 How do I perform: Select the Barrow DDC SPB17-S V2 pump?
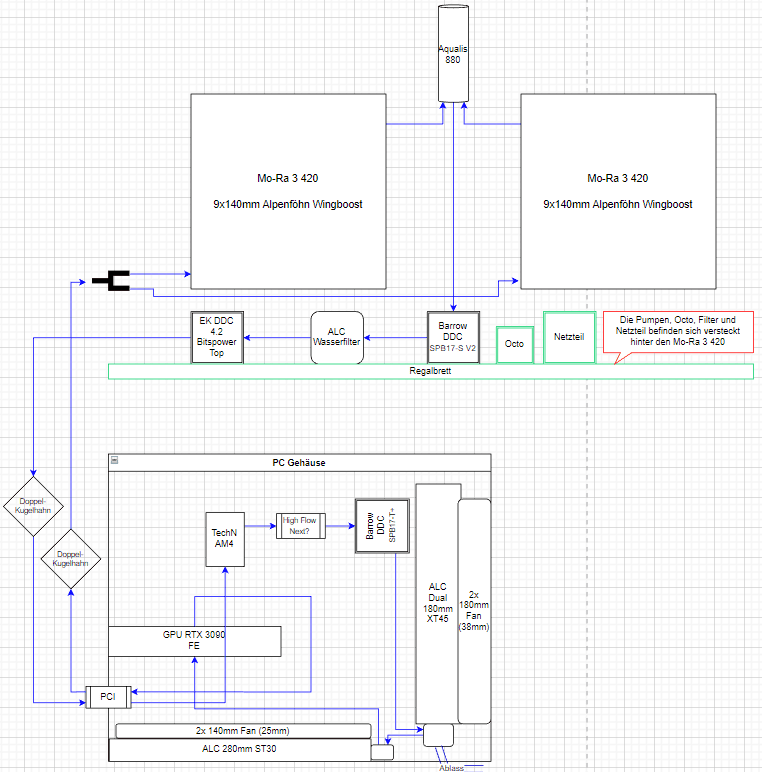453,337
